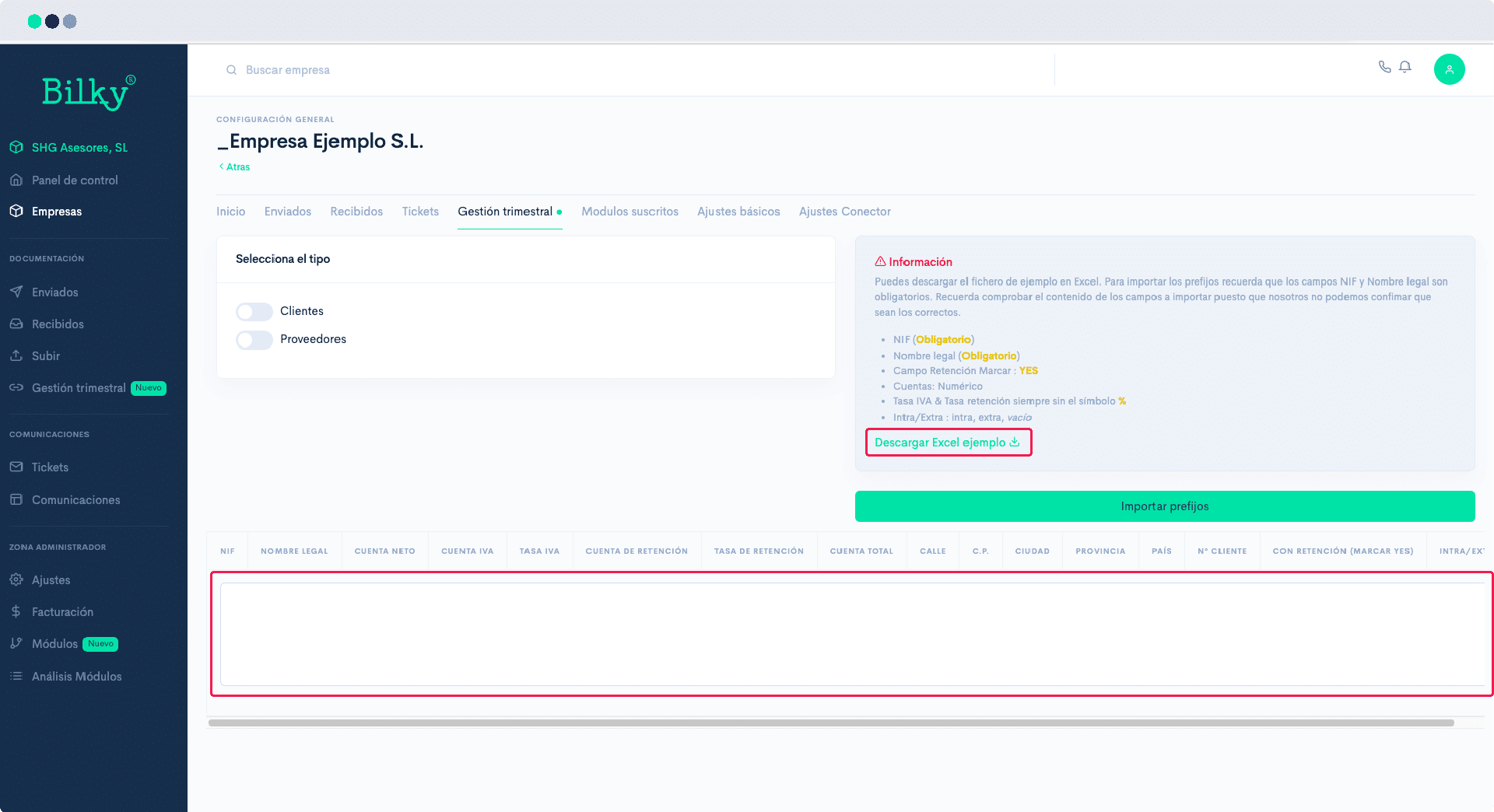Click the TASA IVA column header
The width and height of the screenshot is (1494, 812).
tap(540, 551)
